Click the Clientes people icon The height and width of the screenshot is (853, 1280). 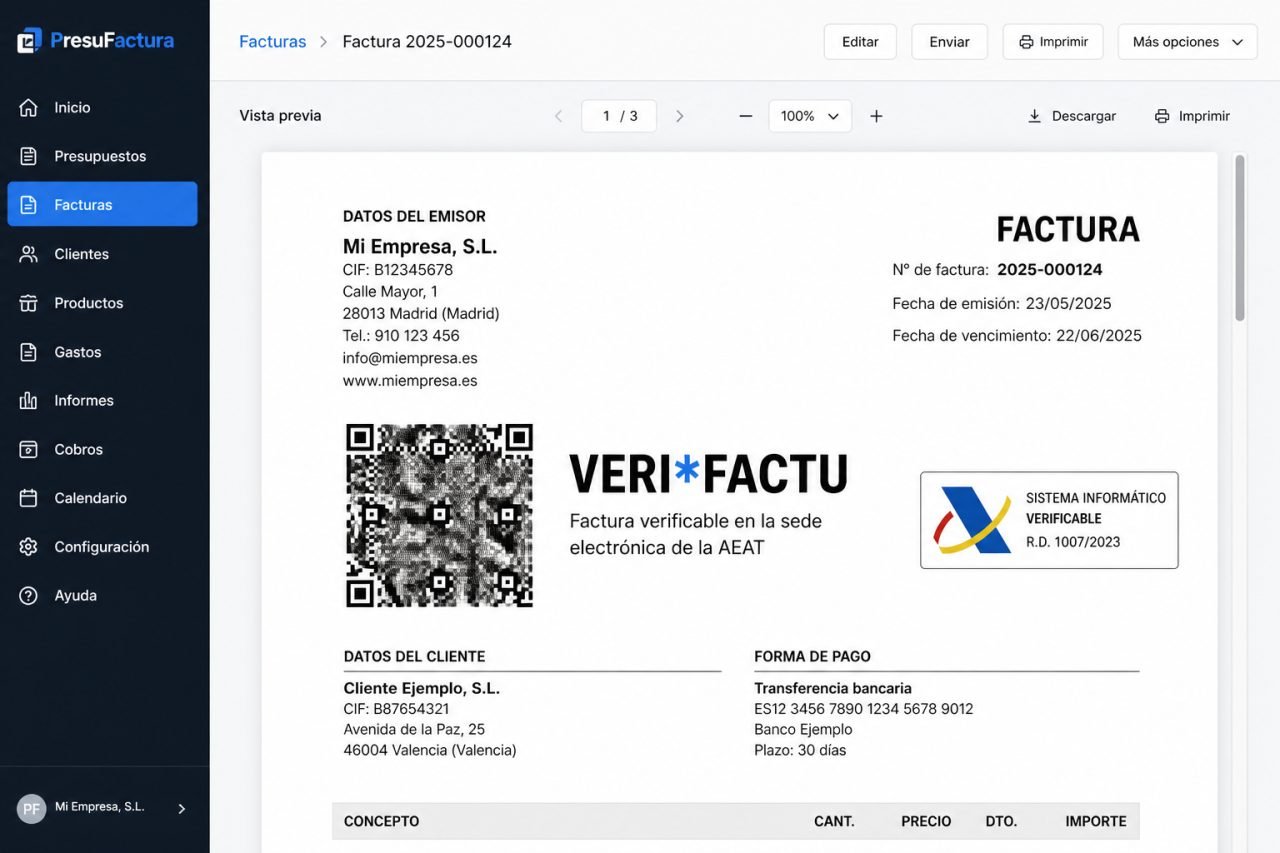click(28, 254)
